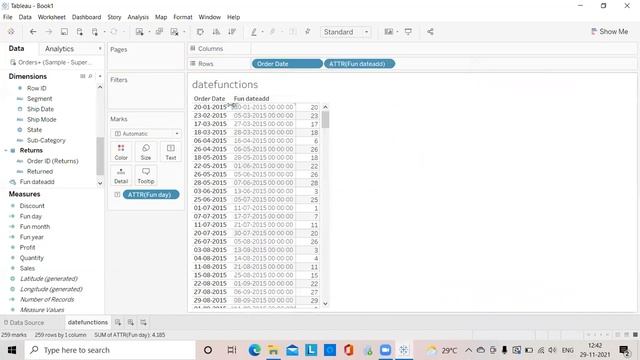Click the ATTR(Fun day) pill in Marks
Viewport: 640px width, 360px height.
pos(151,195)
